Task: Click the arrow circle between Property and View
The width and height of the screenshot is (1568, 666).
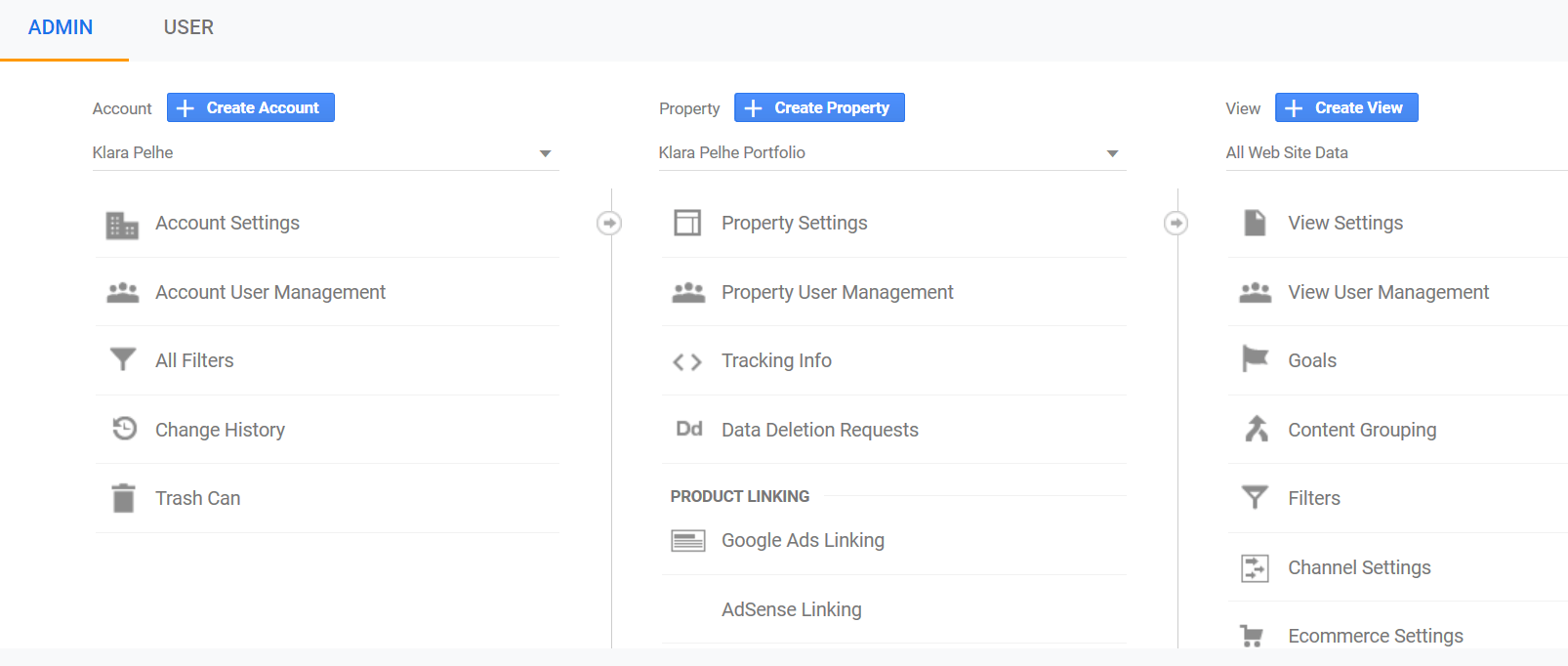Action: (x=1176, y=224)
